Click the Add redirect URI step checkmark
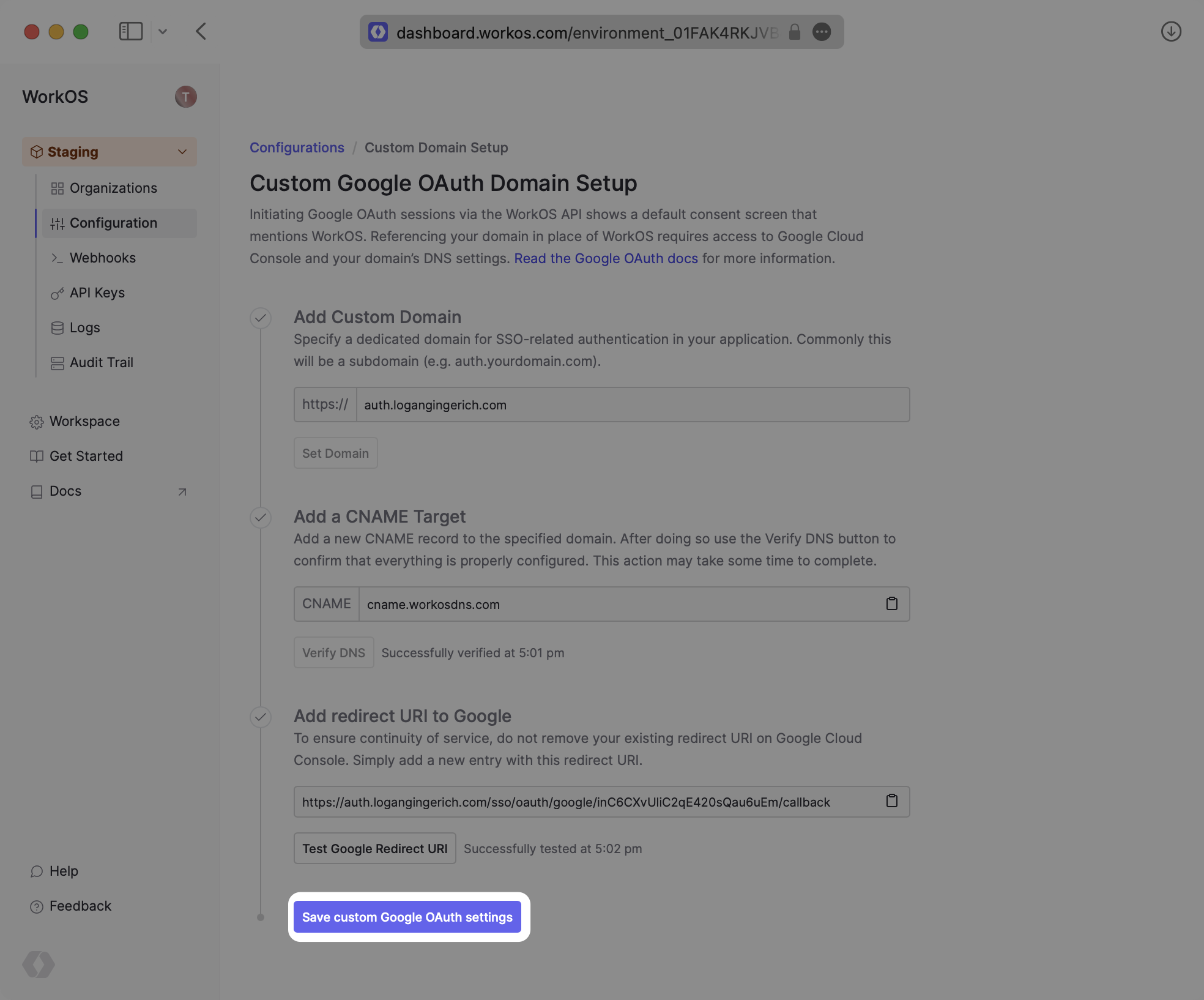Viewport: 1204px width, 1000px height. tap(261, 717)
